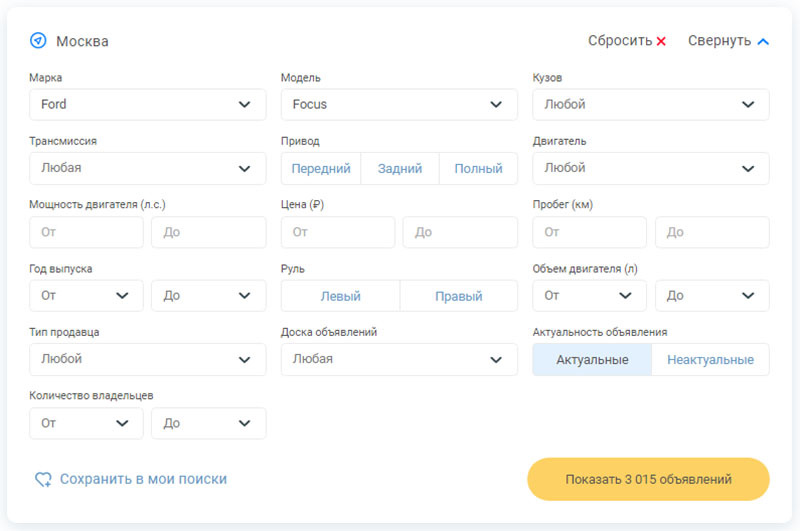The height and width of the screenshot is (531, 800).
Task: Open the Модель dropdown showing Focus
Action: pyautogui.click(x=399, y=104)
